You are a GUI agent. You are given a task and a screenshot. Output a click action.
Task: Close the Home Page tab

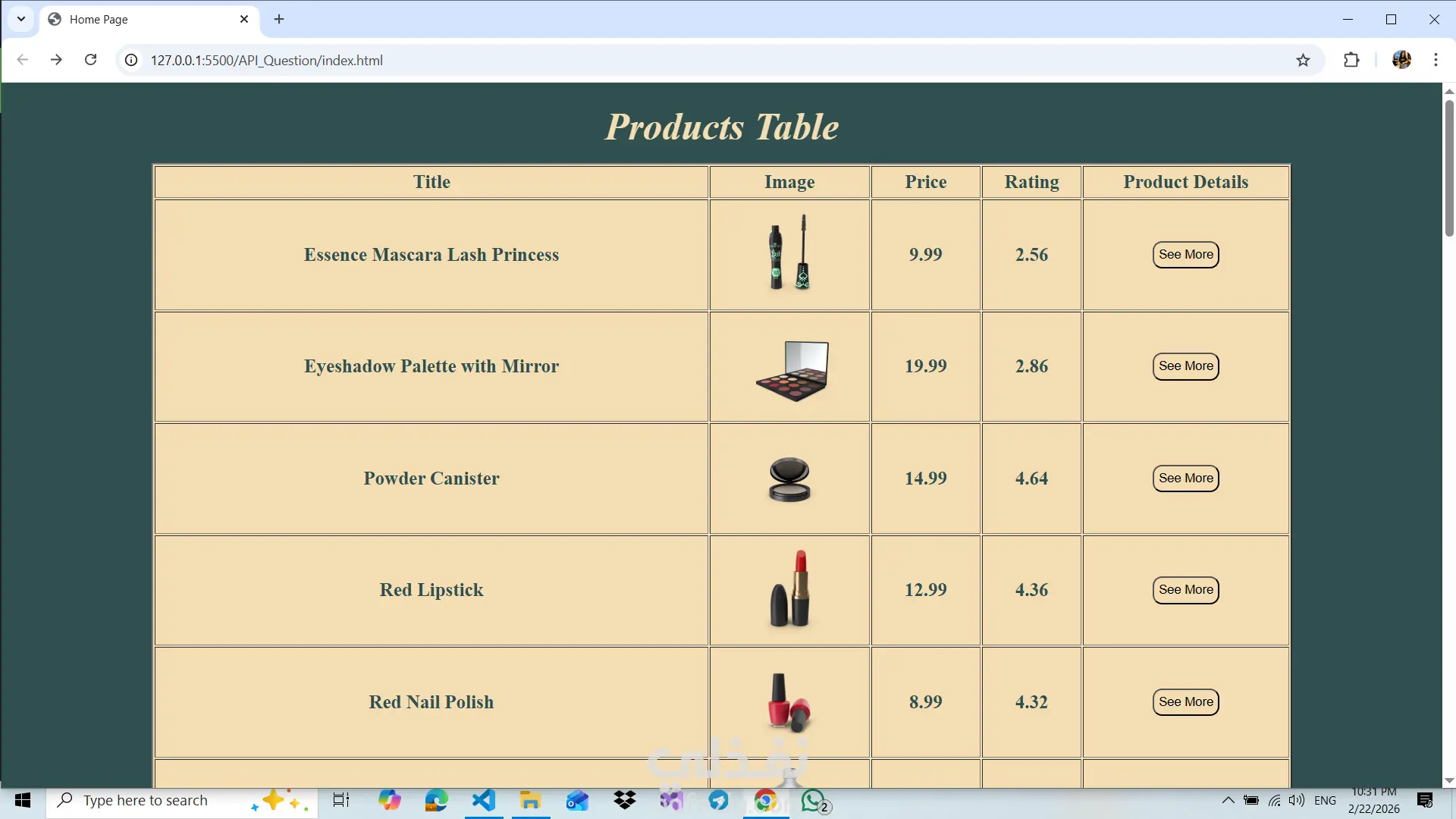[x=244, y=19]
